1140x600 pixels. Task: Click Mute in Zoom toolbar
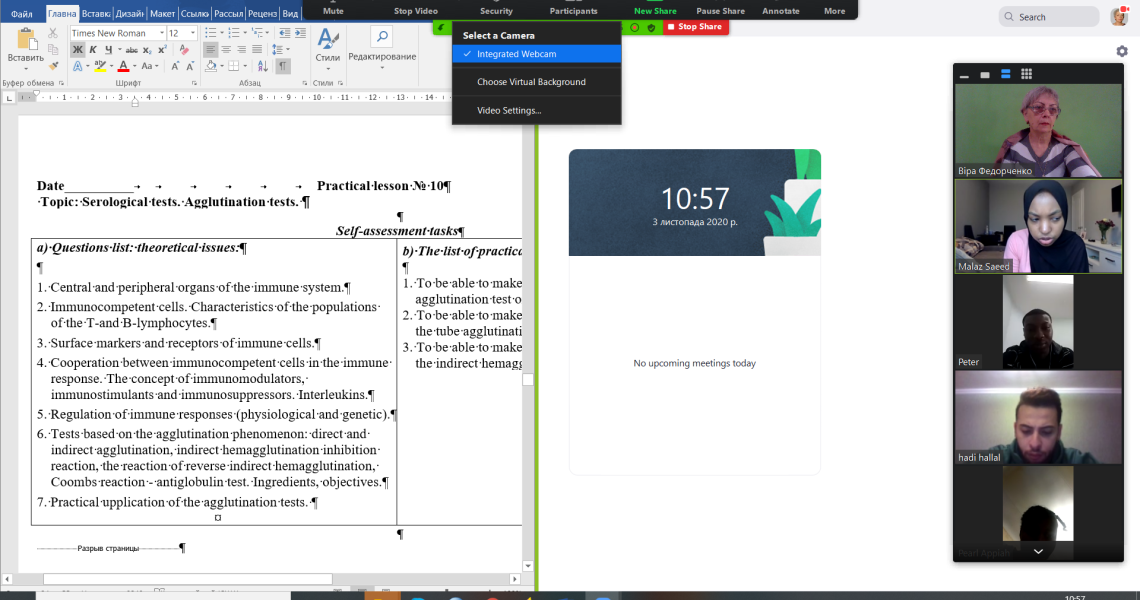(333, 9)
